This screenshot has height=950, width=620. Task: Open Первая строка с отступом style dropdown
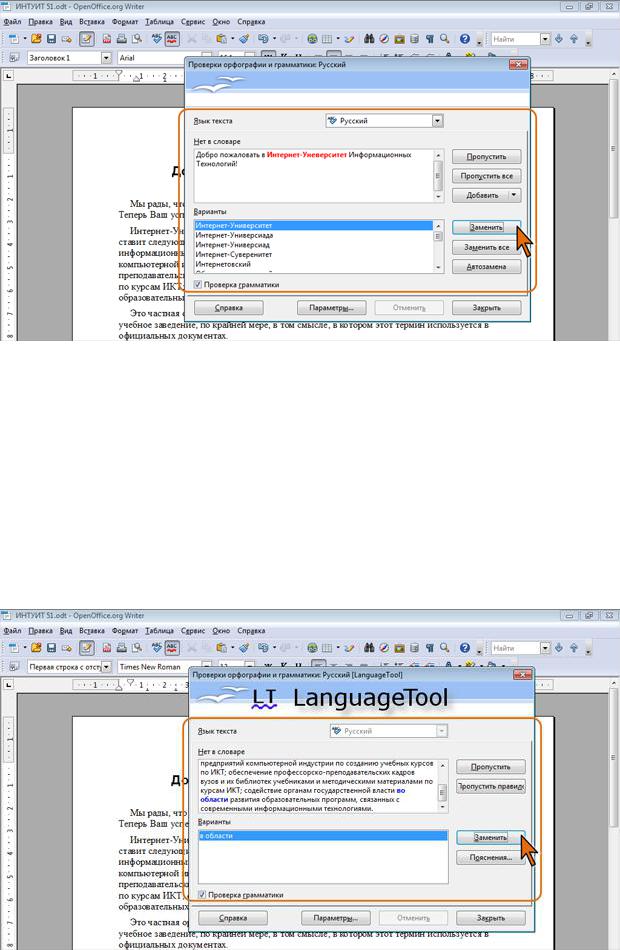tap(107, 666)
